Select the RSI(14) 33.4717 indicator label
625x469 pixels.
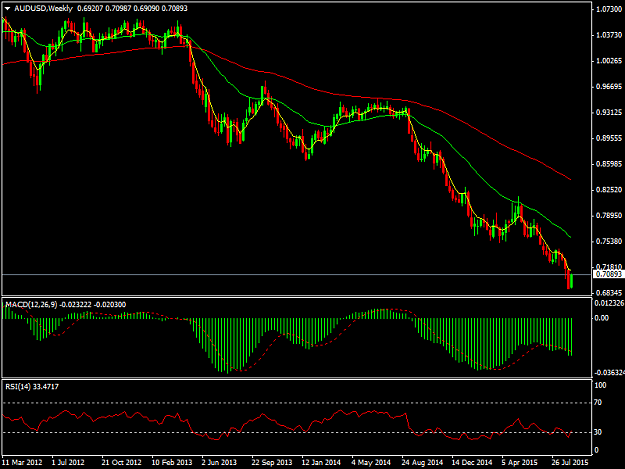click(x=32, y=387)
